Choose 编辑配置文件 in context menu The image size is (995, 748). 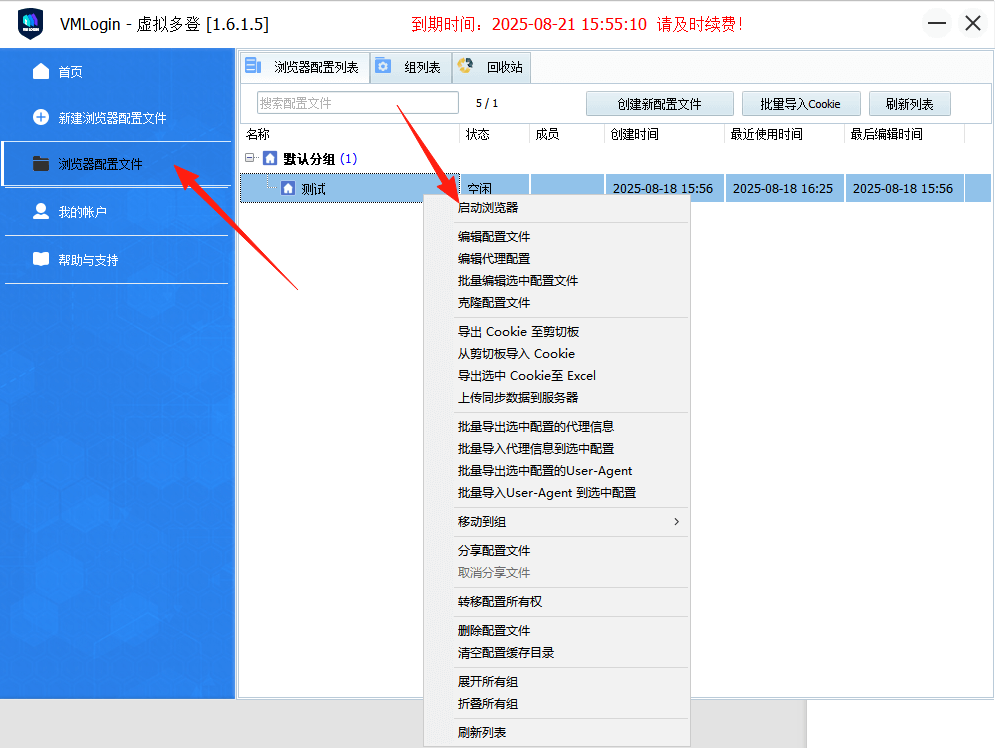494,237
